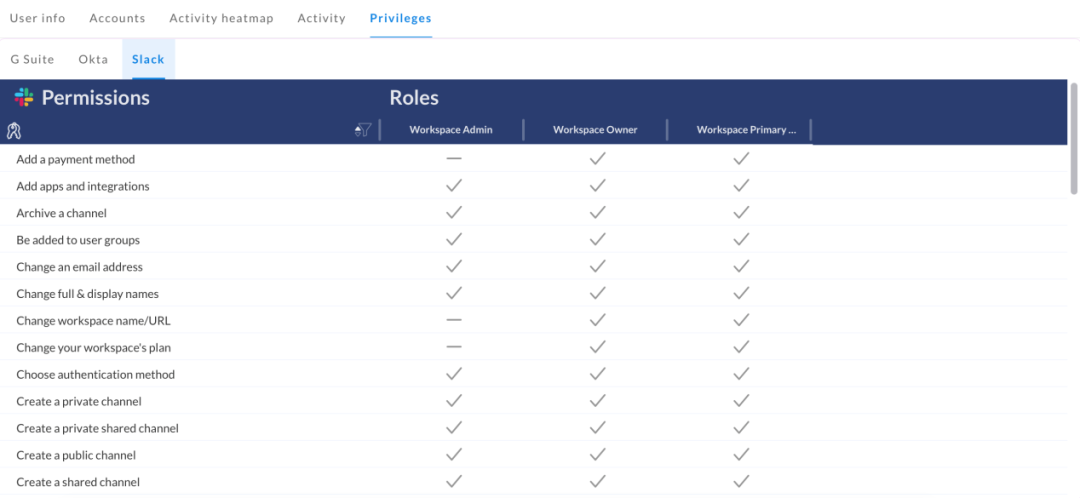Click the user roles icon in header
1080x498 pixels.
(x=14, y=131)
